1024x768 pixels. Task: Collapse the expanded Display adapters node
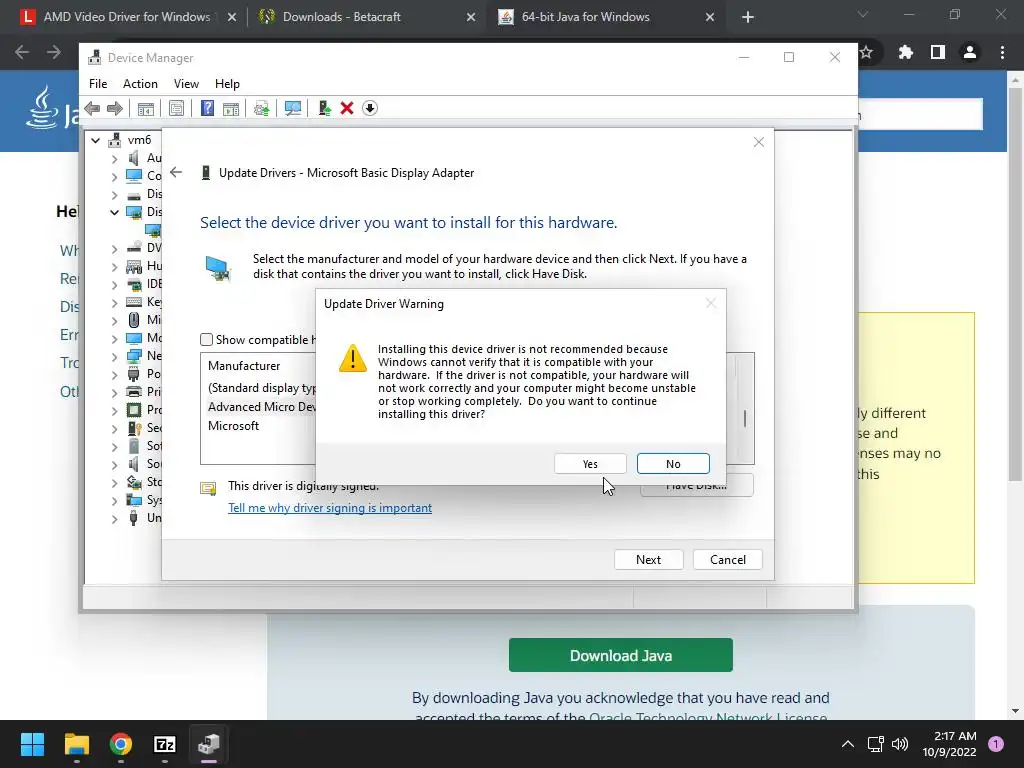coord(114,212)
